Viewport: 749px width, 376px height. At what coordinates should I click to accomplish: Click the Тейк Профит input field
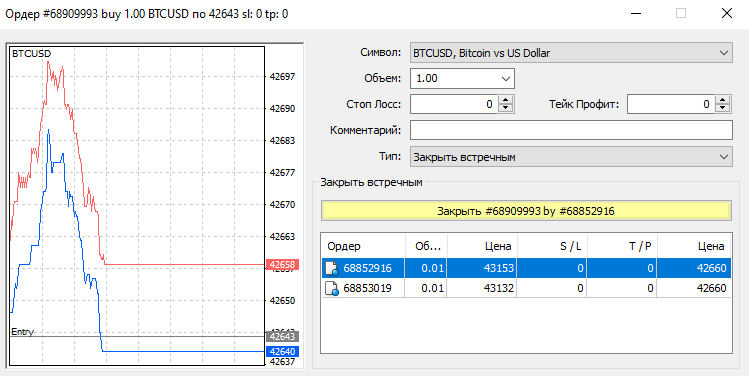(671, 104)
